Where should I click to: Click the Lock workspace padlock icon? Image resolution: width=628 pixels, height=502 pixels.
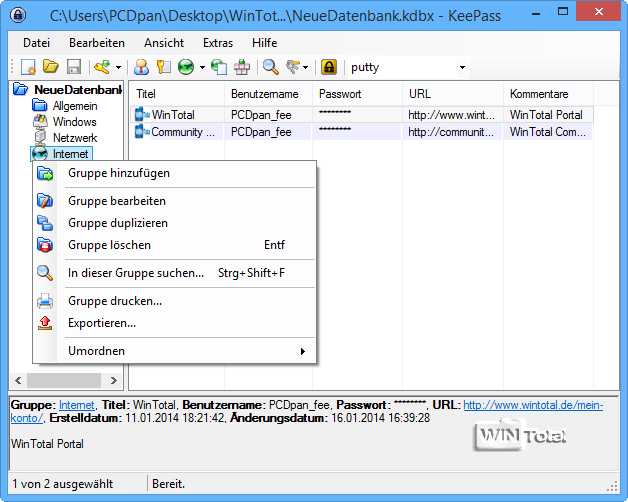[x=329, y=67]
